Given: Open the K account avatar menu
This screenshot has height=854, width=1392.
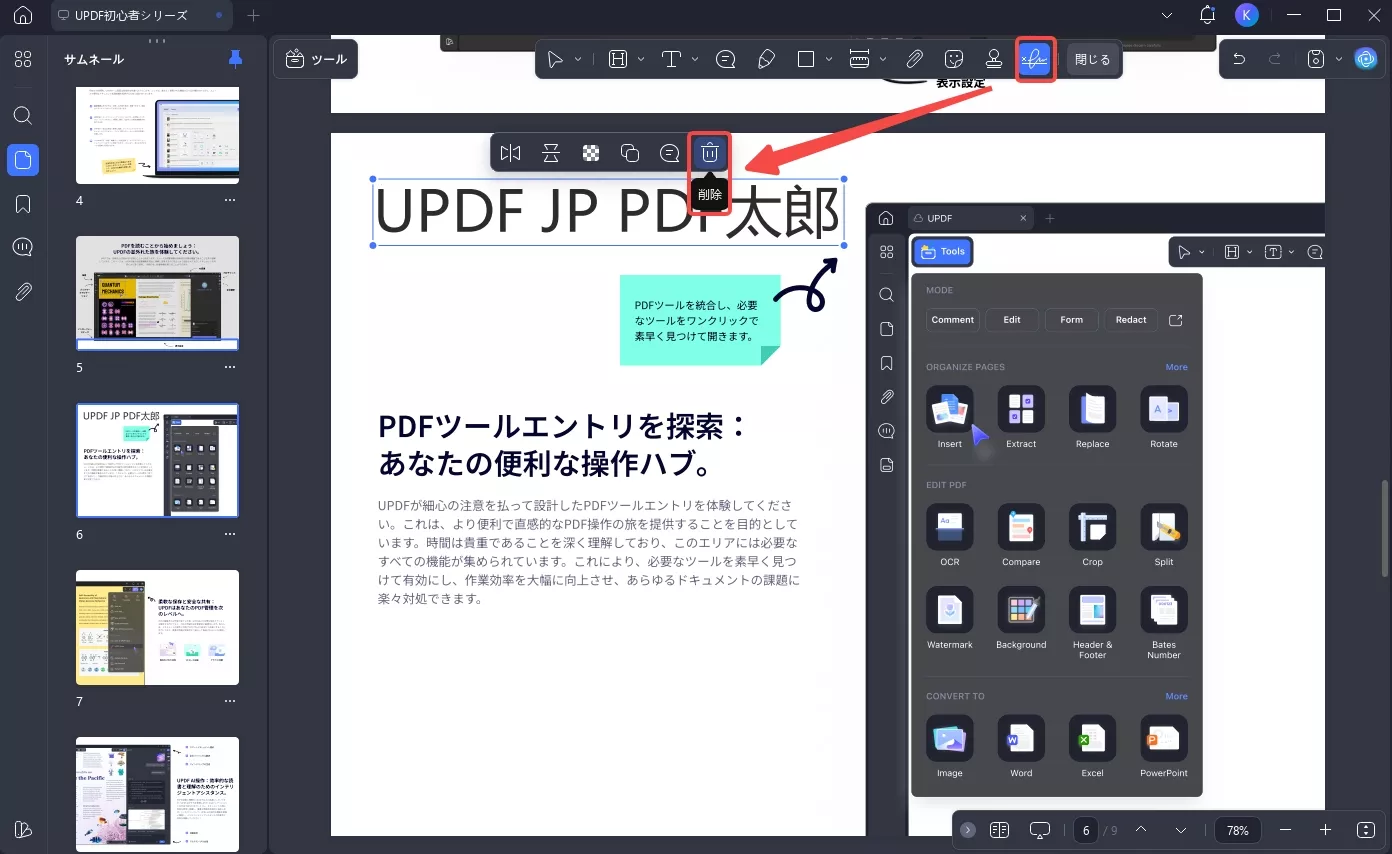Looking at the screenshot, I should (x=1245, y=15).
